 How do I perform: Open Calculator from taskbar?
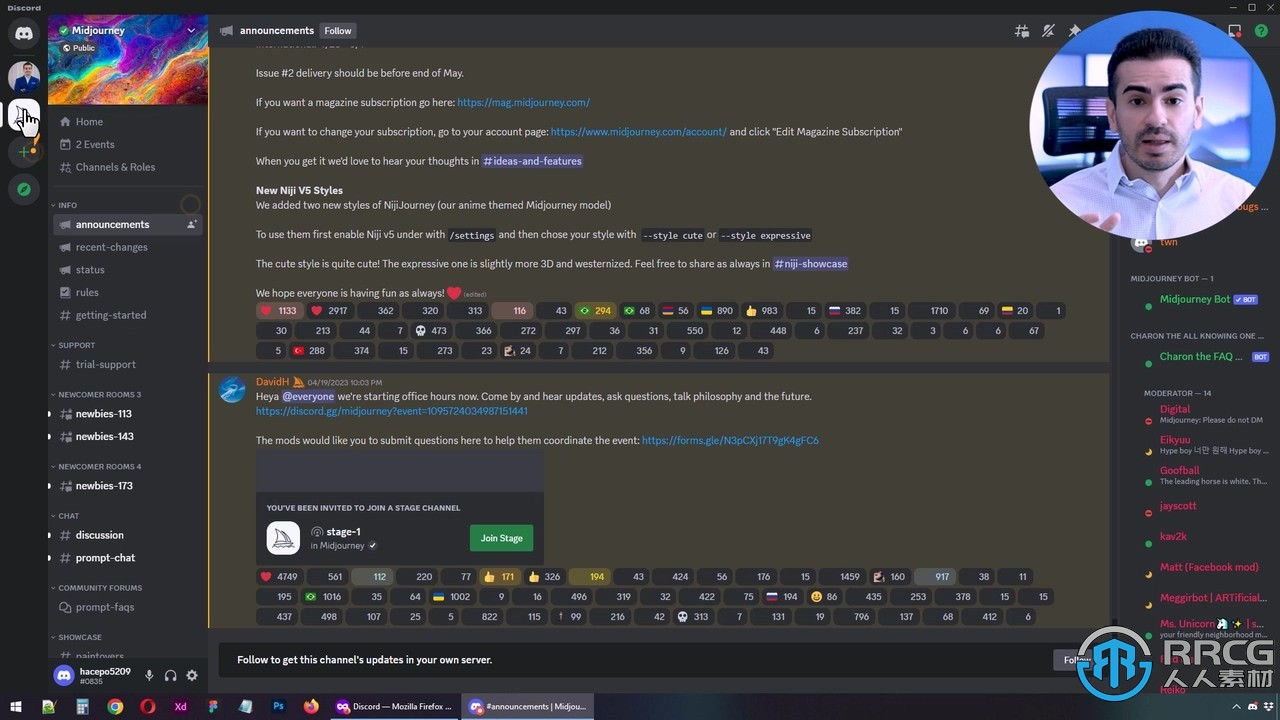[82, 707]
